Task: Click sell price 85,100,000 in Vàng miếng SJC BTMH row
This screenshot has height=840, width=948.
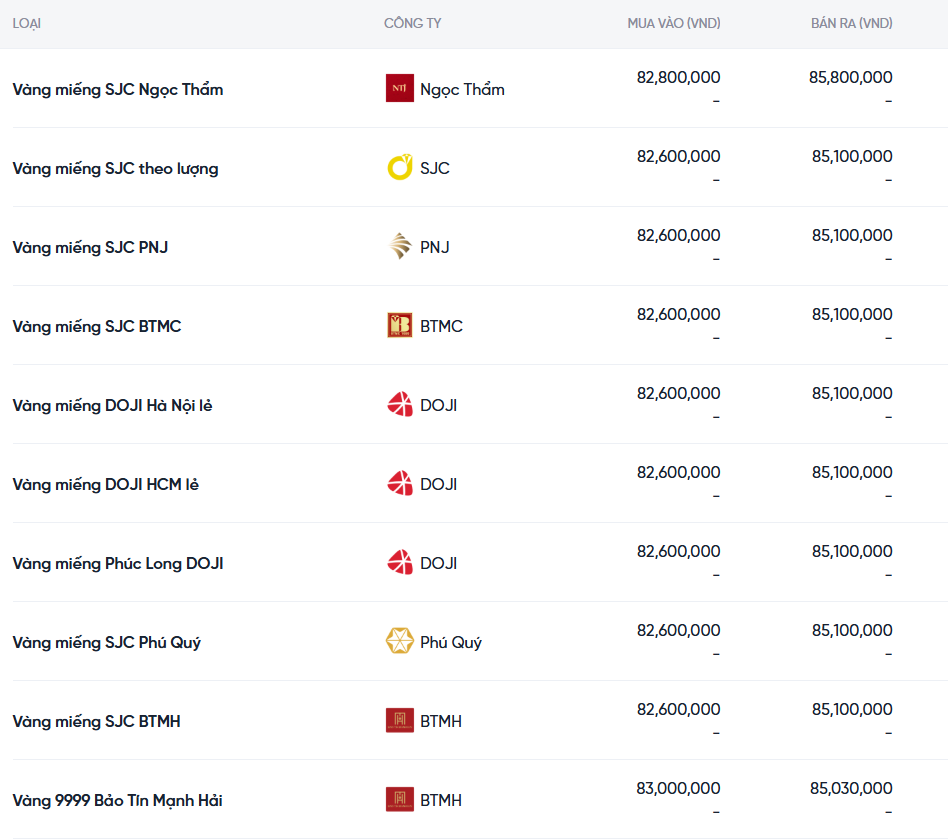Action: pyautogui.click(x=852, y=709)
